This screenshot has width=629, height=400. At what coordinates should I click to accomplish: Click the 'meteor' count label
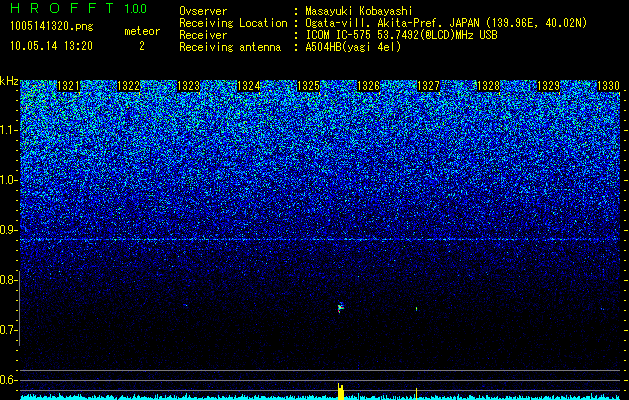142,31
